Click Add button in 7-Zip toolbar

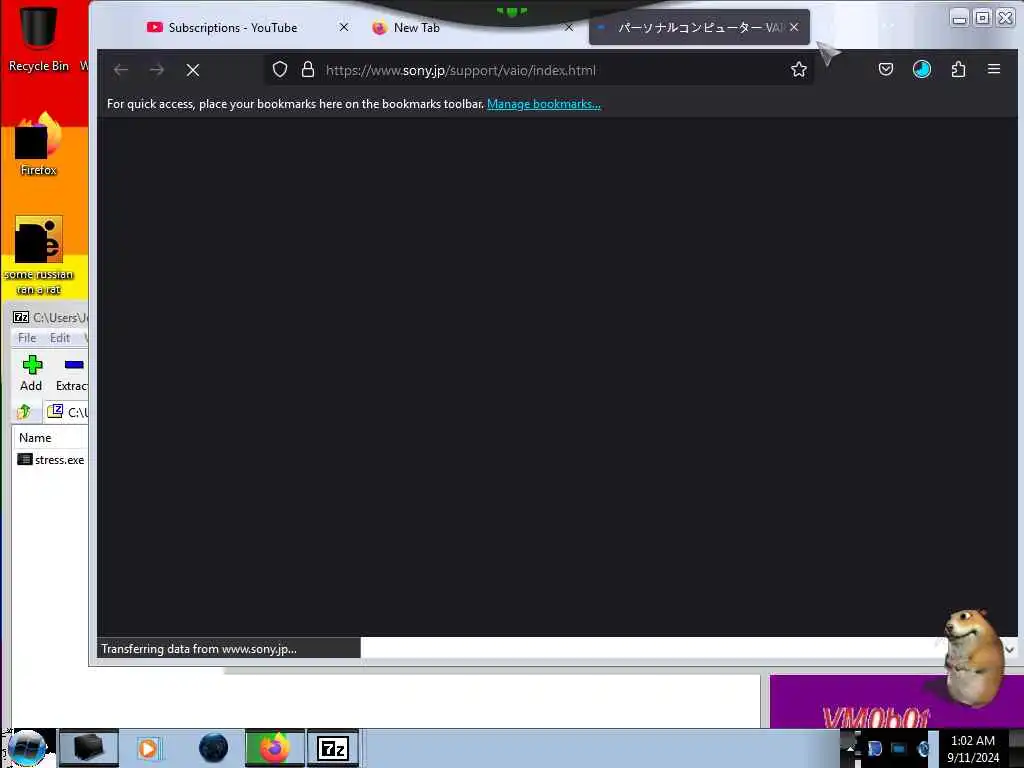31,373
